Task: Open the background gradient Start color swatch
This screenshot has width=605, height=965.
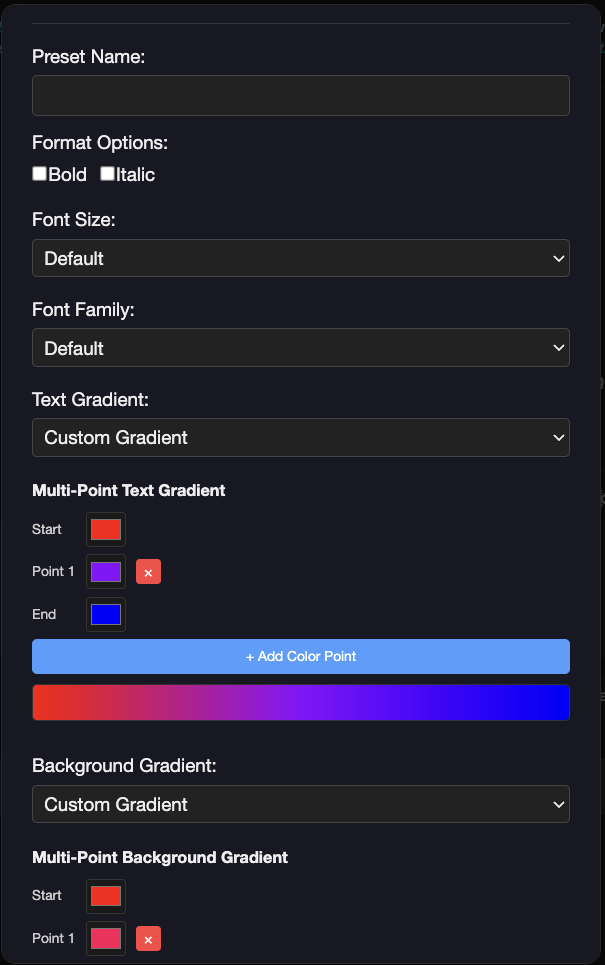Action: [106, 896]
